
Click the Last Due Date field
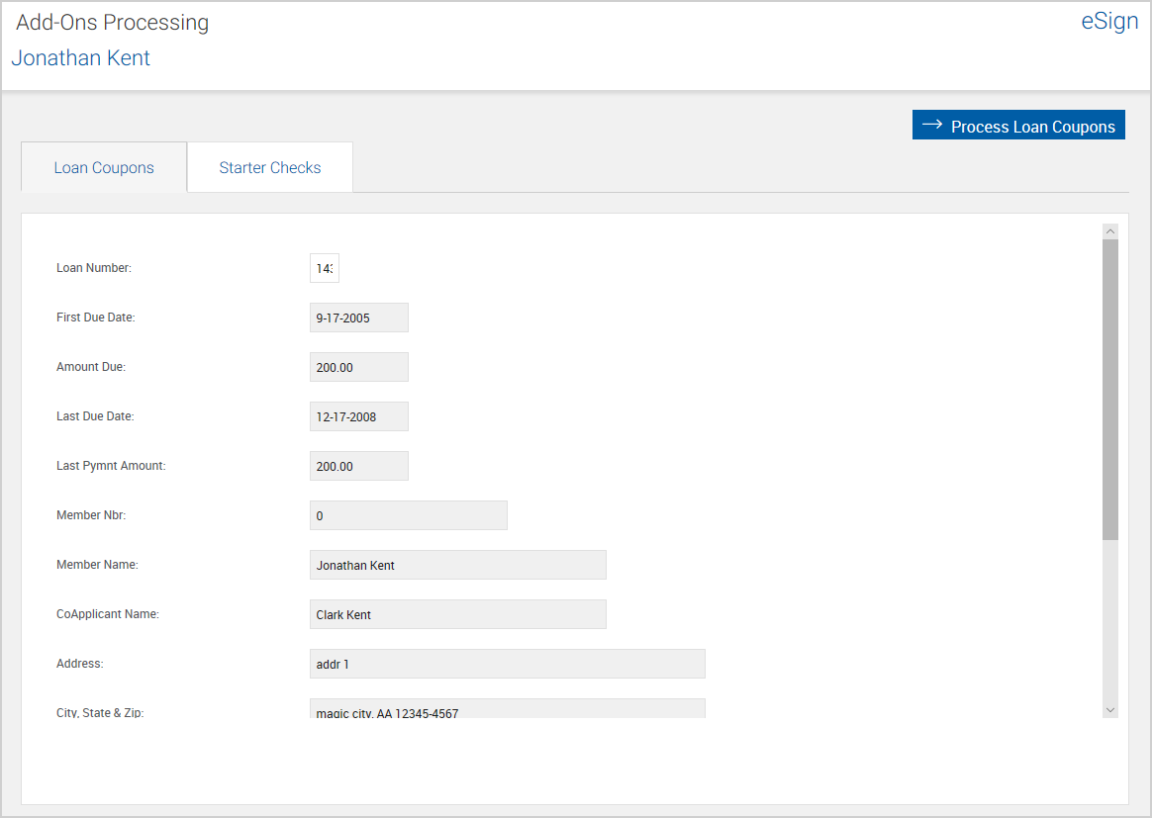(x=359, y=416)
